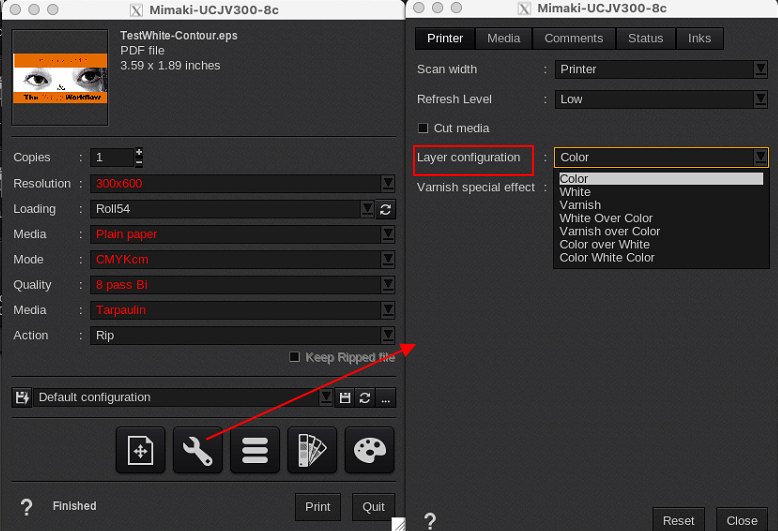Click the Close button in printer settings
Image resolution: width=778 pixels, height=531 pixels.
pos(742,520)
